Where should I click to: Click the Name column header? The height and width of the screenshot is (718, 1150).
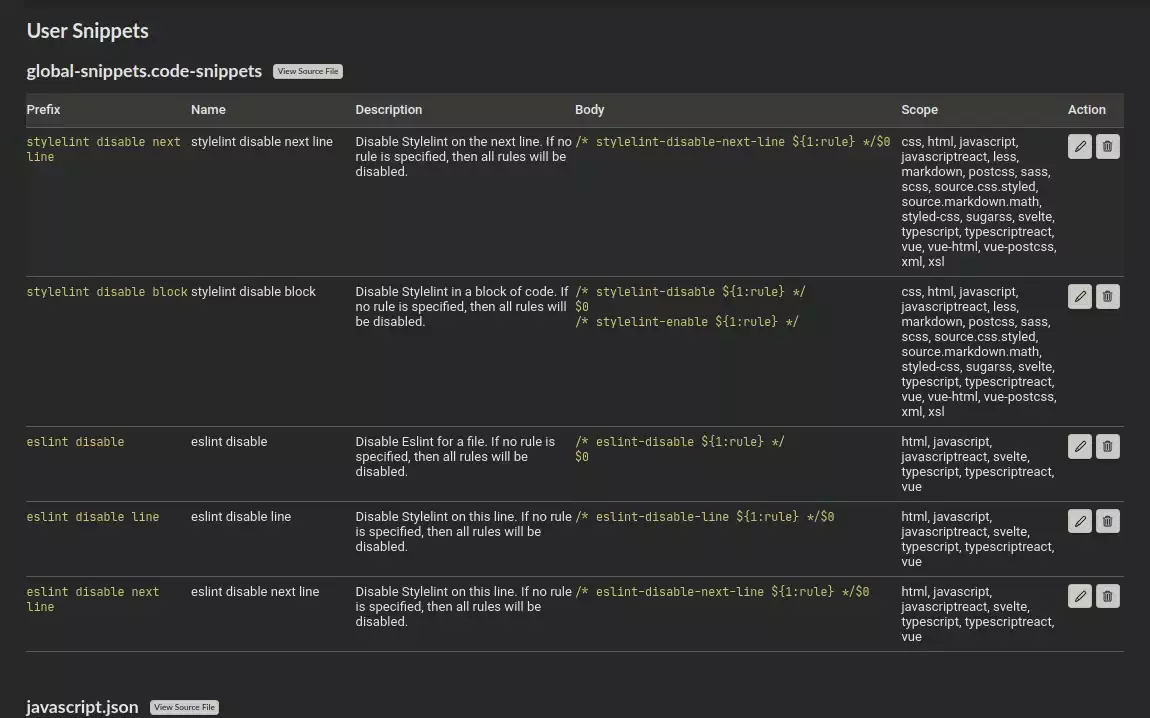tap(208, 109)
